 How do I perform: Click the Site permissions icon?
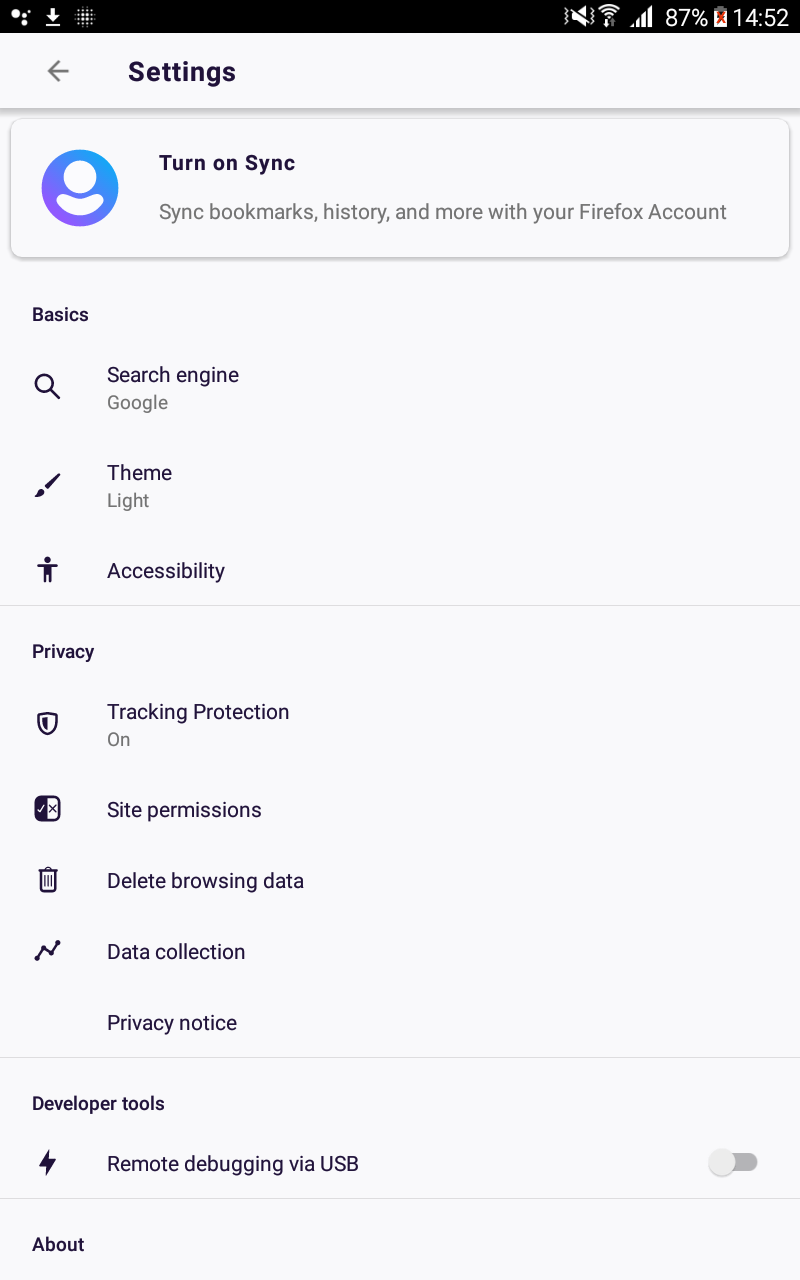[x=47, y=808]
